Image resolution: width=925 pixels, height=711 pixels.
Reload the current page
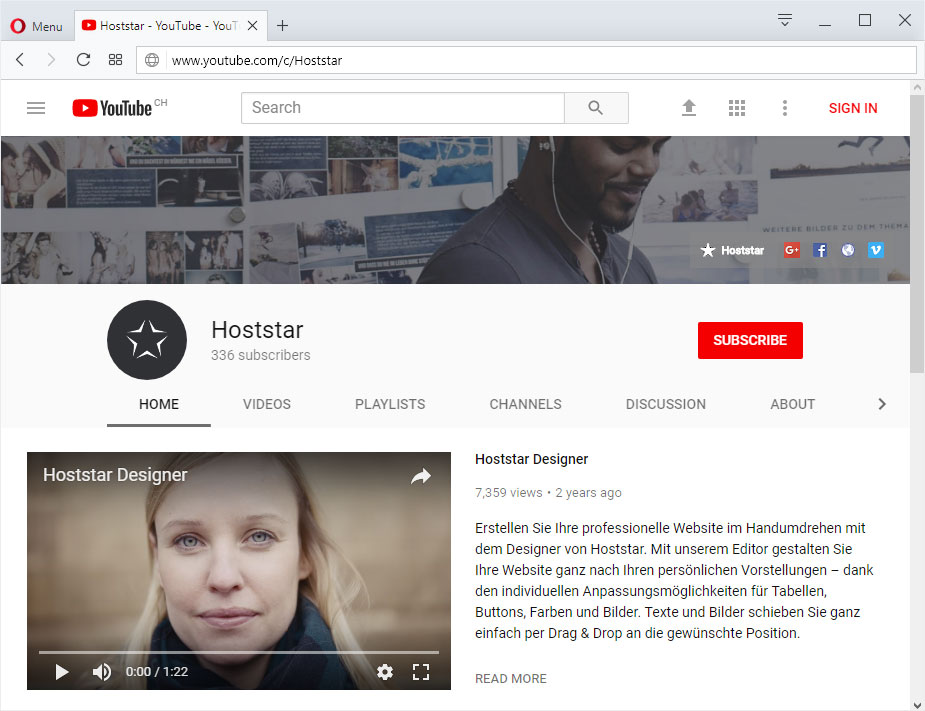pyautogui.click(x=83, y=60)
